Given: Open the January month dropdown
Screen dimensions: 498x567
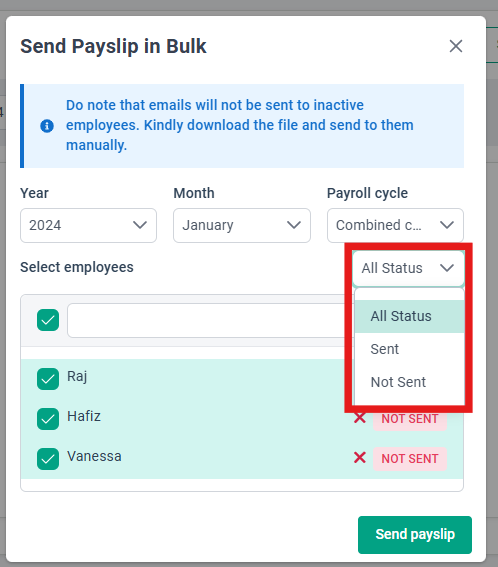Looking at the screenshot, I should pyautogui.click(x=242, y=225).
